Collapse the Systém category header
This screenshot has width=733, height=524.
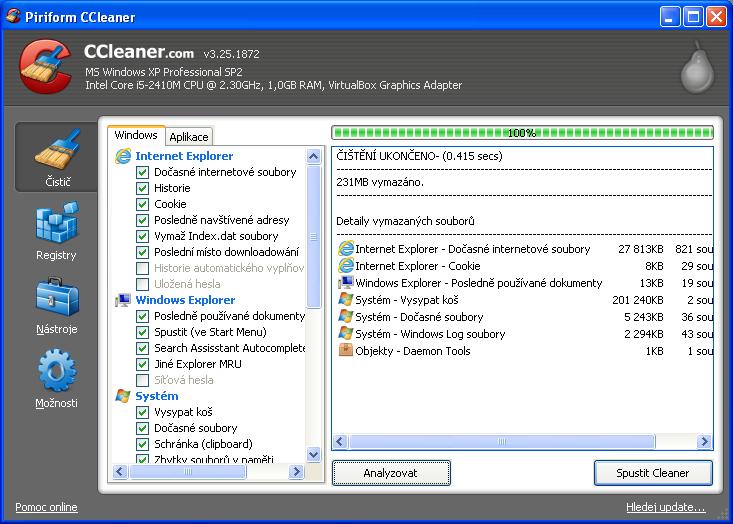tap(156, 396)
